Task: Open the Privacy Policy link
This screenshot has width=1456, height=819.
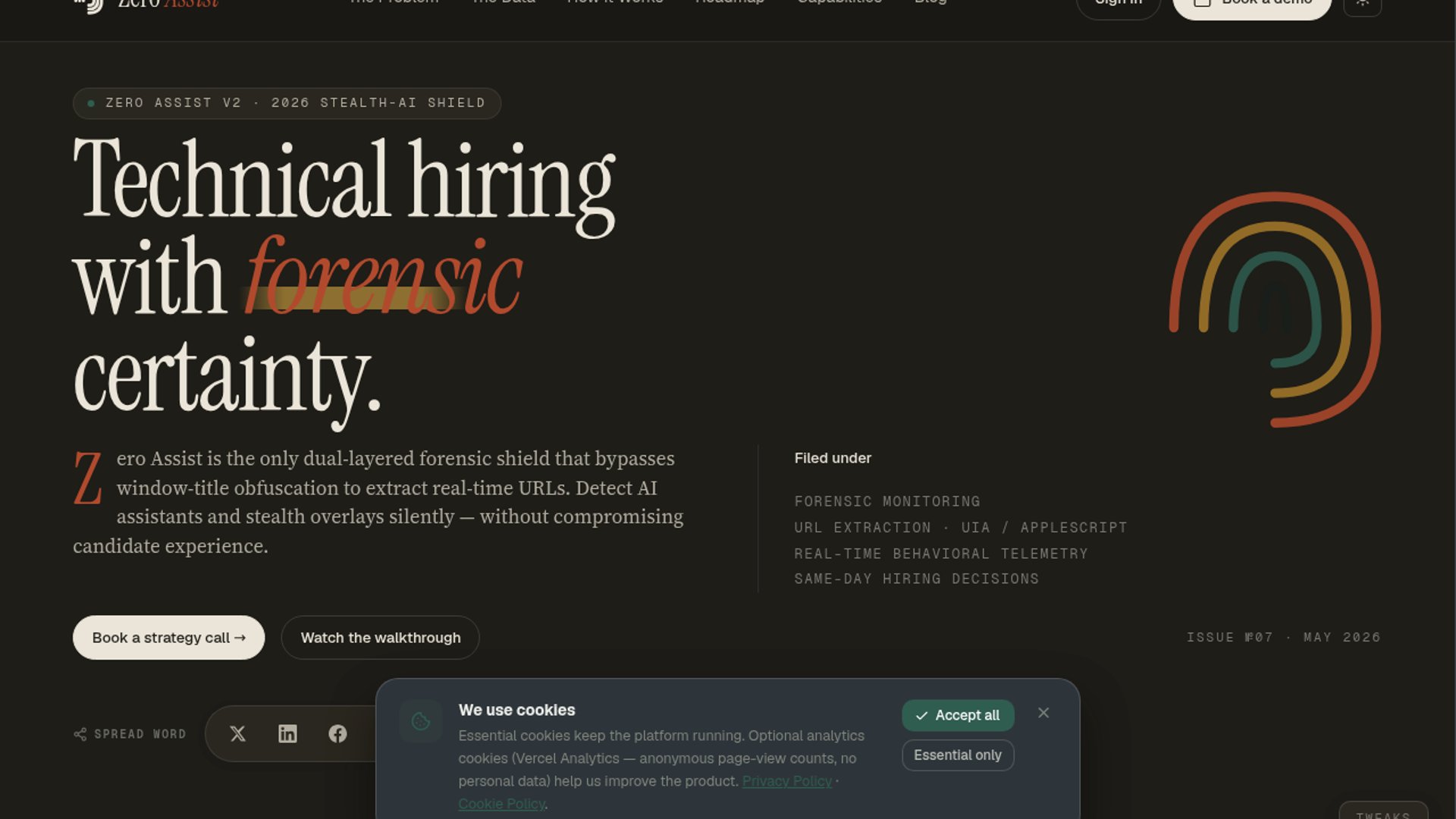Action: tap(787, 781)
